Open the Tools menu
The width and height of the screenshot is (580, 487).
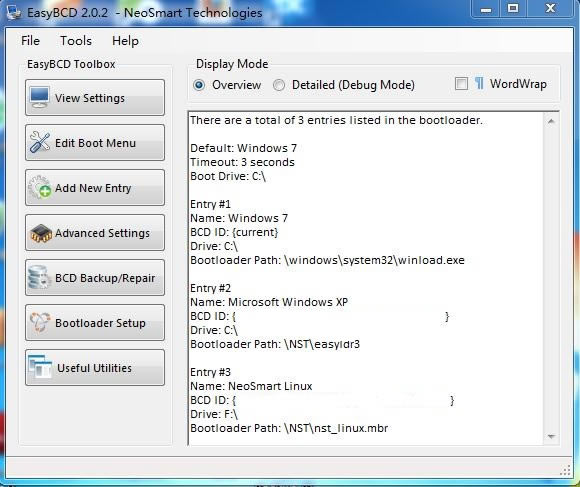tap(76, 41)
